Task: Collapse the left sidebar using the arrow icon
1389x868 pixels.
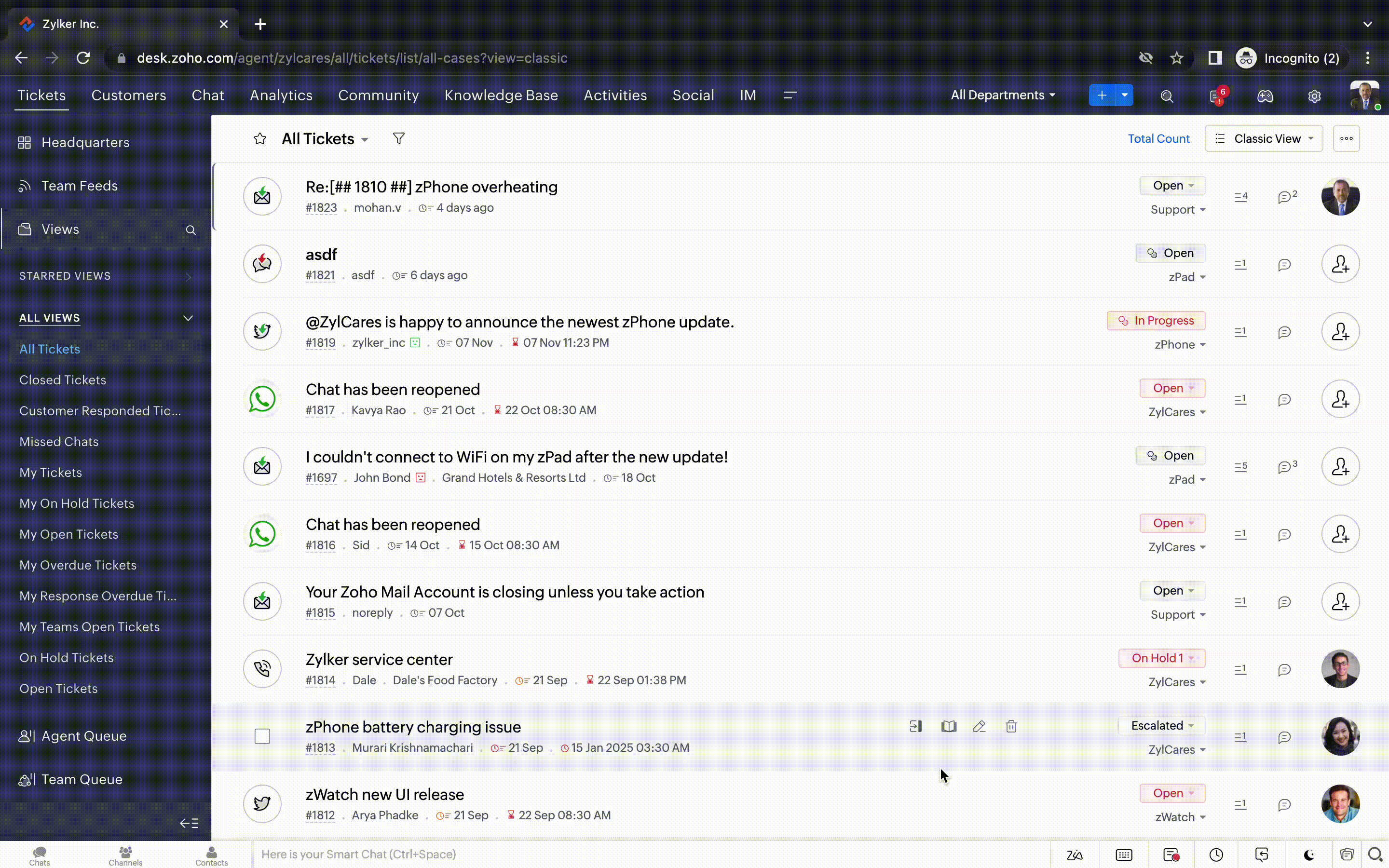Action: (189, 823)
